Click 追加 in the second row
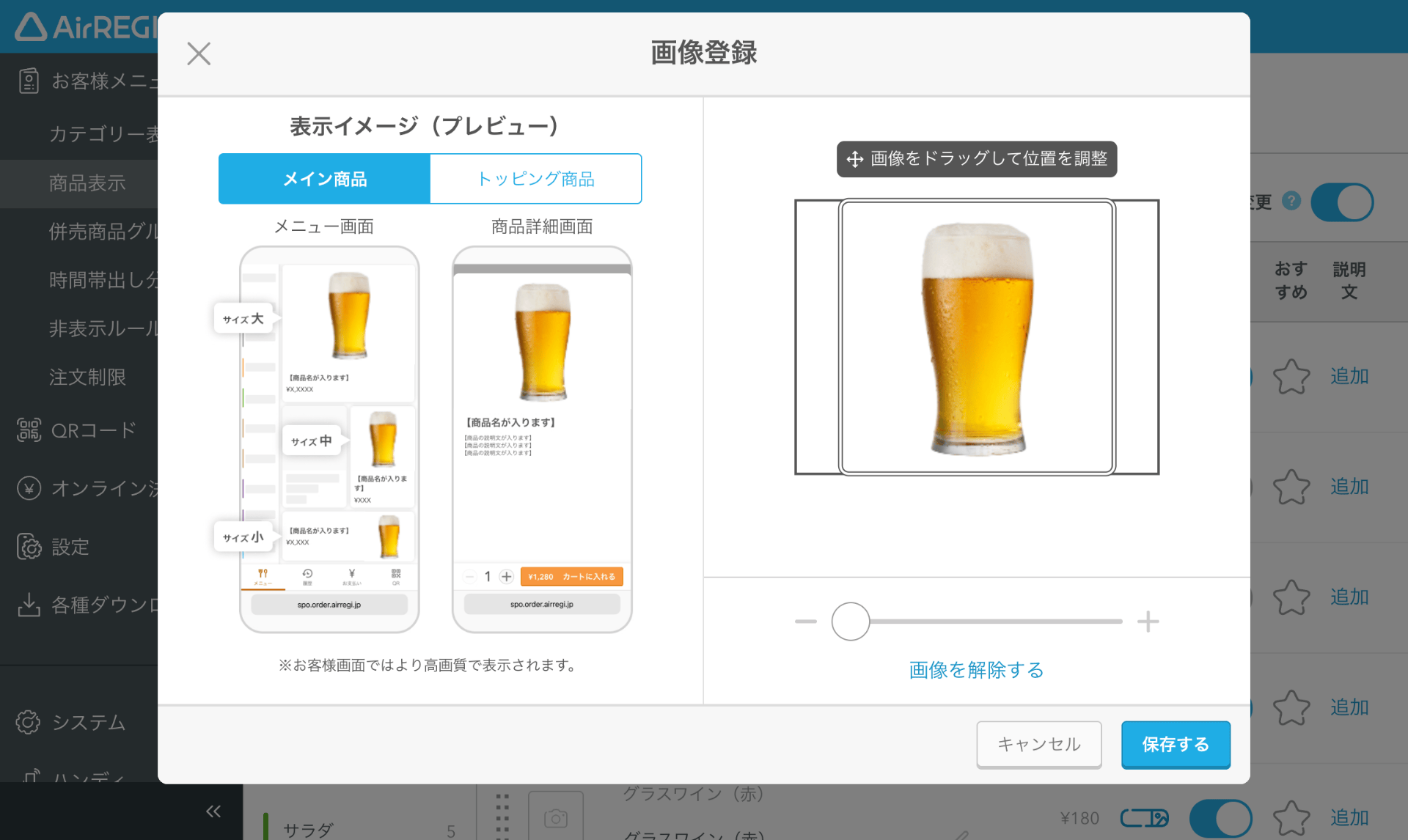This screenshot has height=840, width=1408. coord(1349,487)
